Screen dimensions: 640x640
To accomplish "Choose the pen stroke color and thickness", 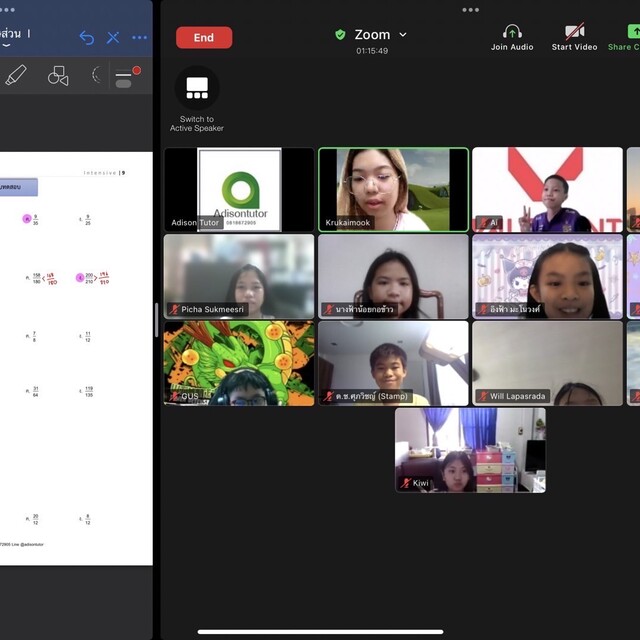I will [x=126, y=76].
